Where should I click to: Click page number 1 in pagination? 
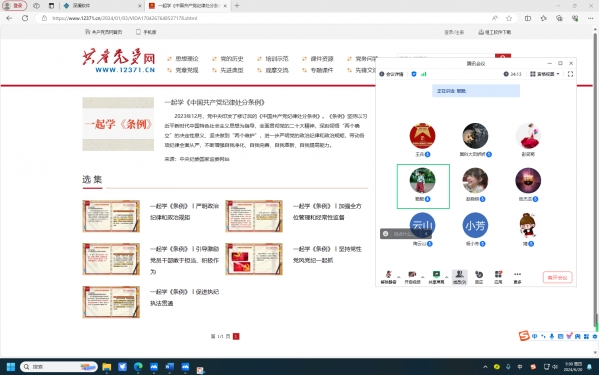point(236,336)
